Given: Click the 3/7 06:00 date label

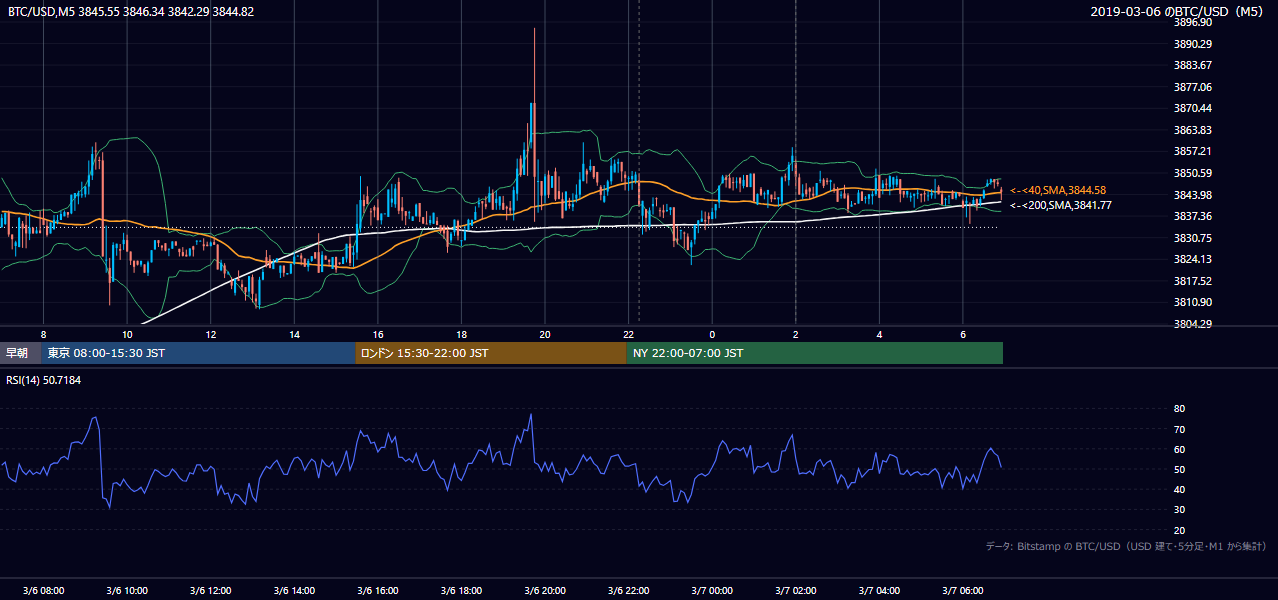Looking at the screenshot, I should pos(963,591).
